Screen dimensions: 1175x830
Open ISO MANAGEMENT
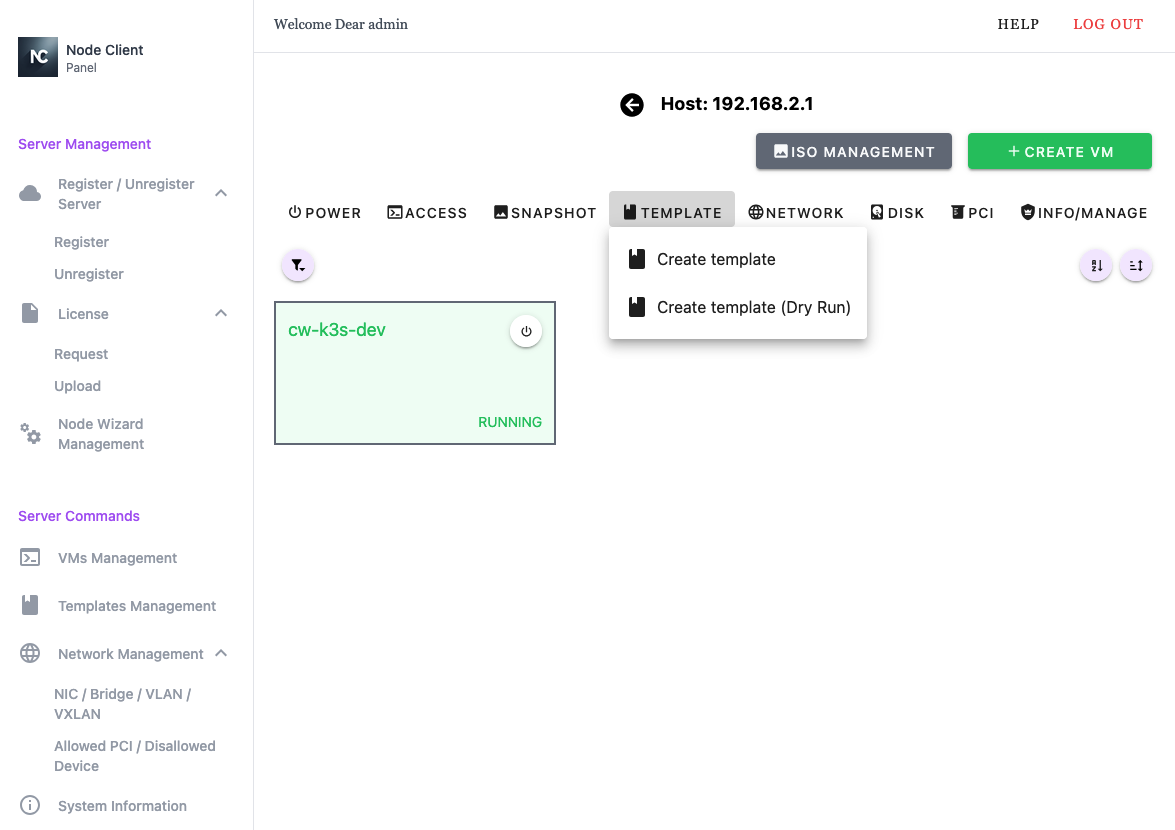(x=854, y=152)
